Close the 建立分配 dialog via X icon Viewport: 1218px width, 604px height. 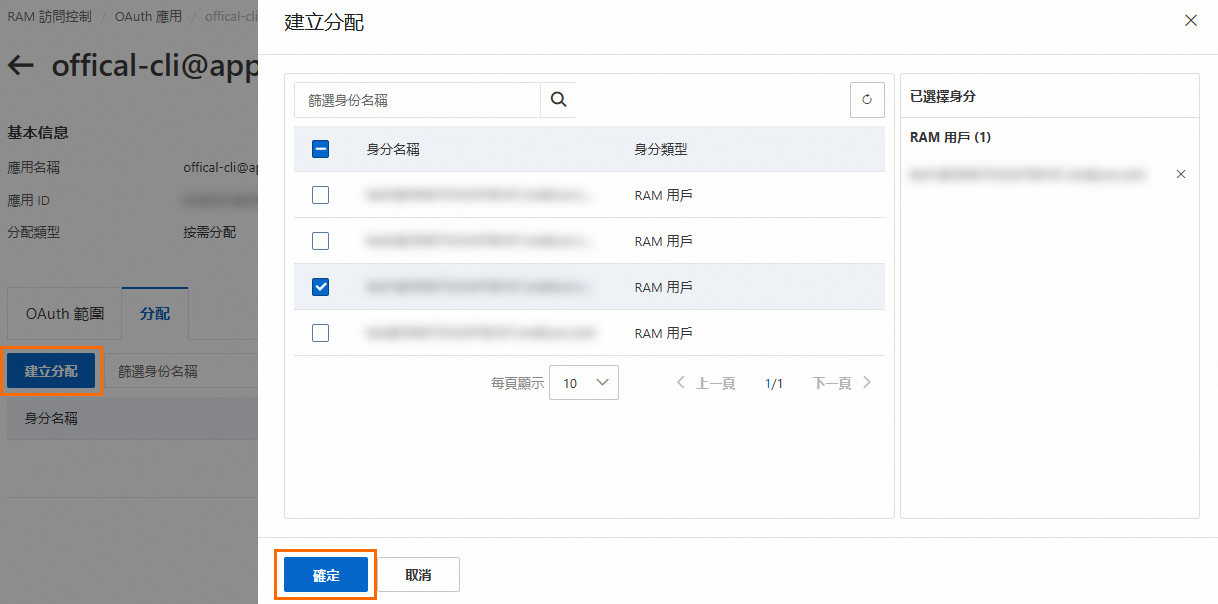tap(1190, 21)
